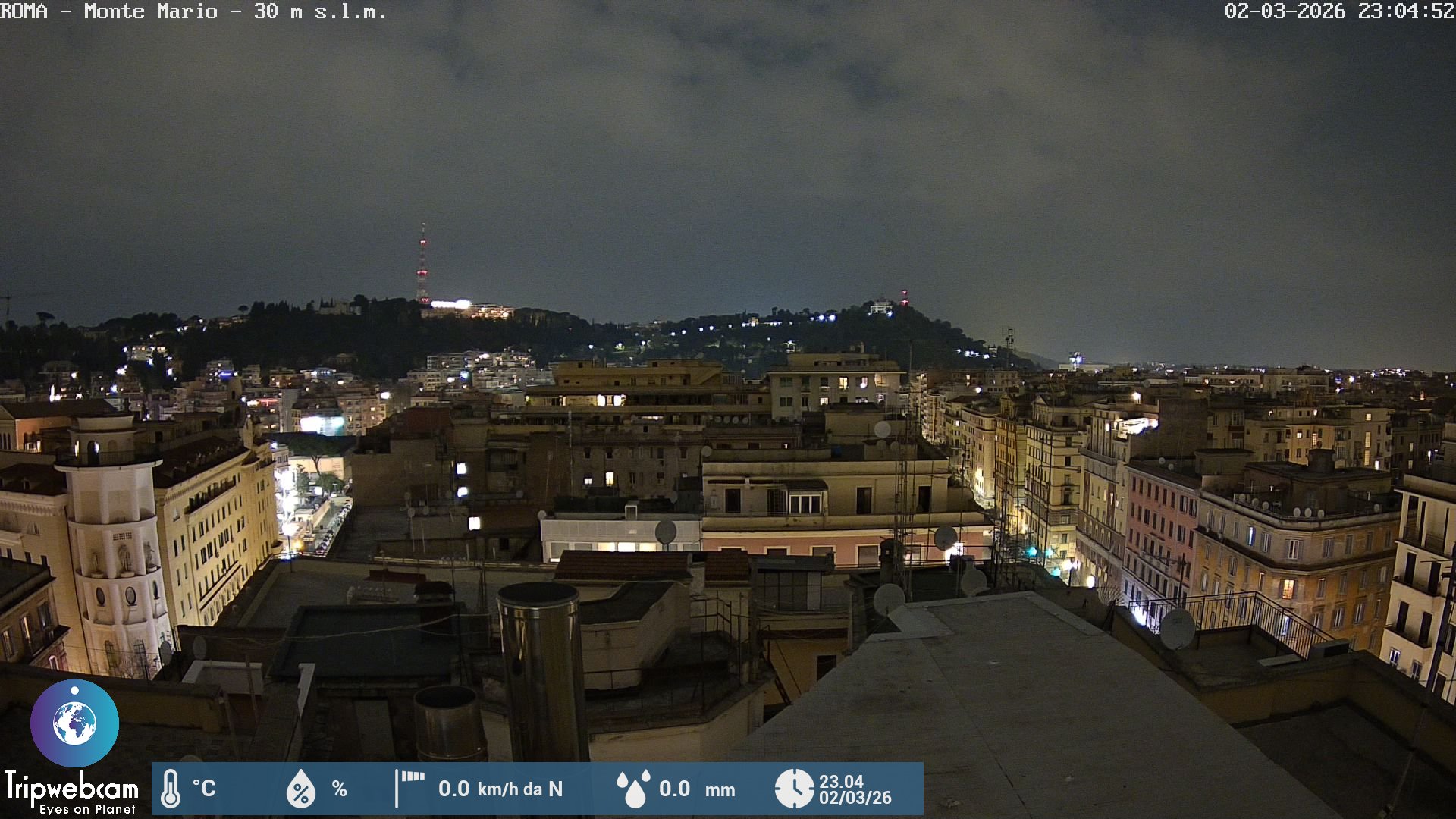
Task: Click the thermometer temperature icon
Action: point(171,789)
